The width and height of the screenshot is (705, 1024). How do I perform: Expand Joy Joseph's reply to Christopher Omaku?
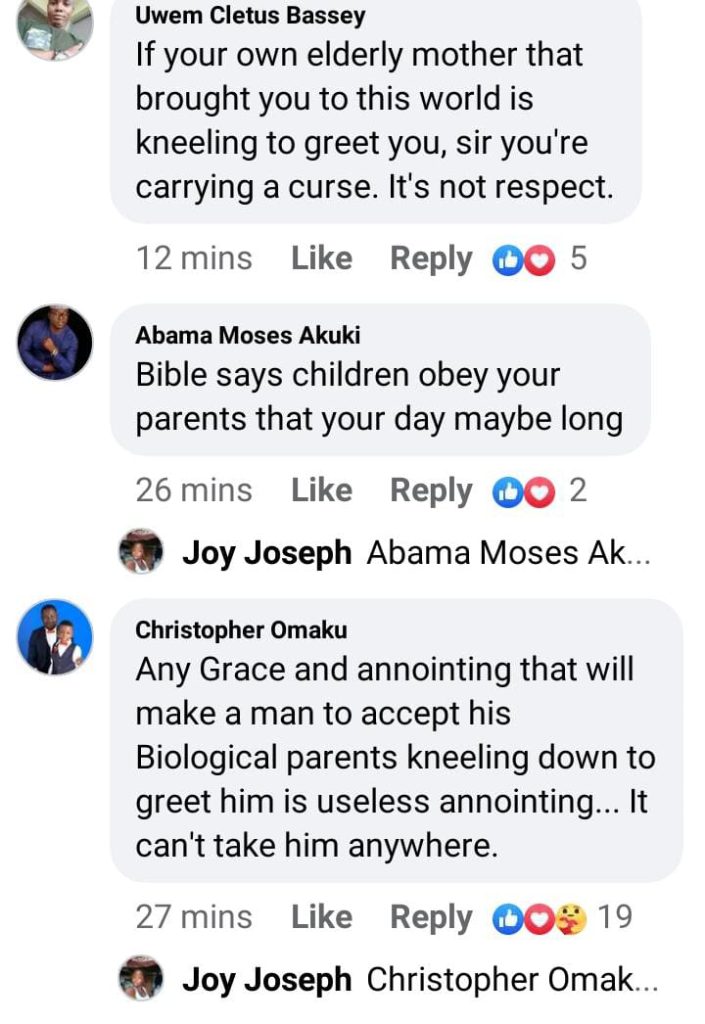tap(512, 980)
